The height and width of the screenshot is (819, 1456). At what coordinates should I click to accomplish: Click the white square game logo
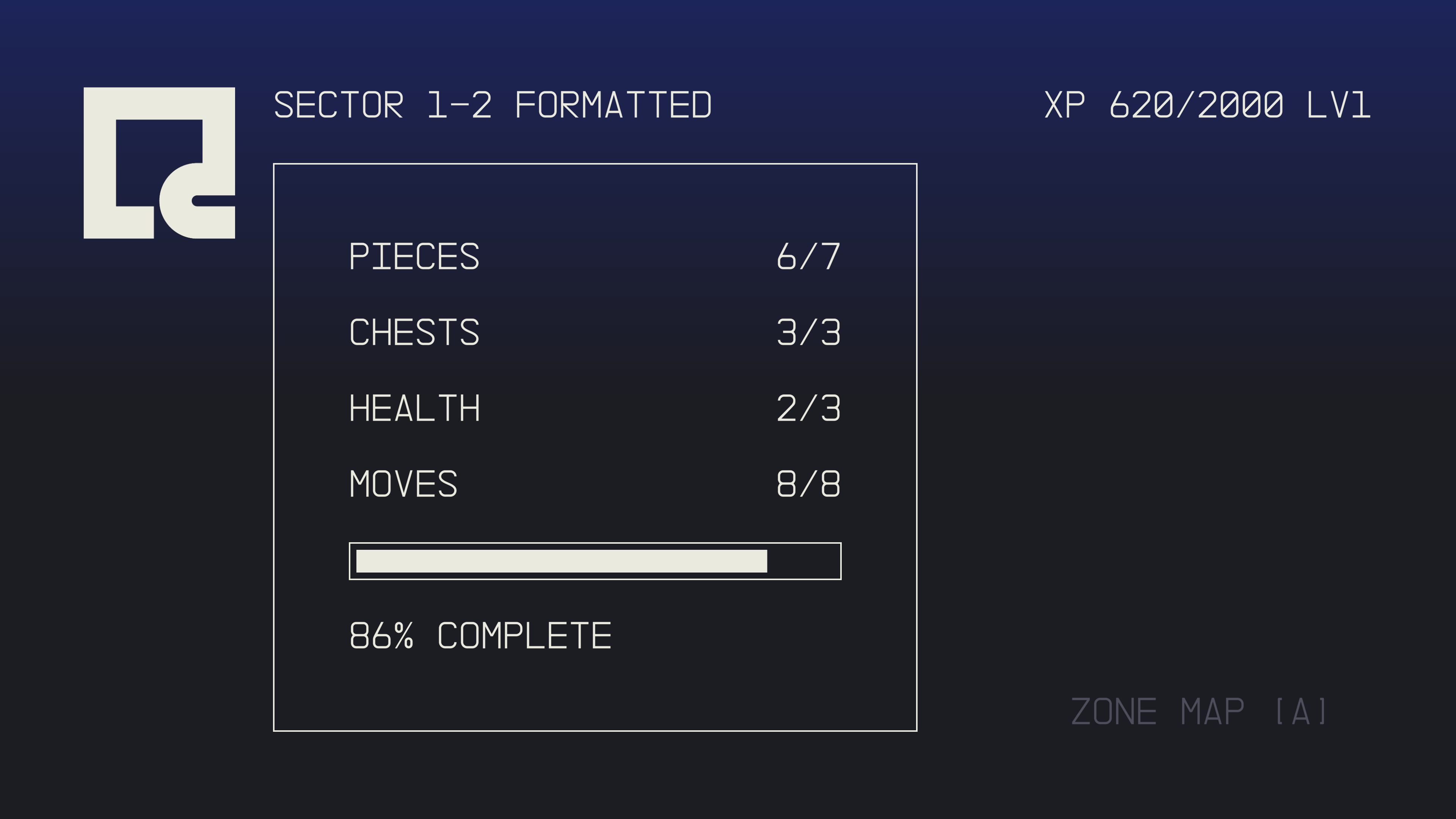[x=159, y=163]
